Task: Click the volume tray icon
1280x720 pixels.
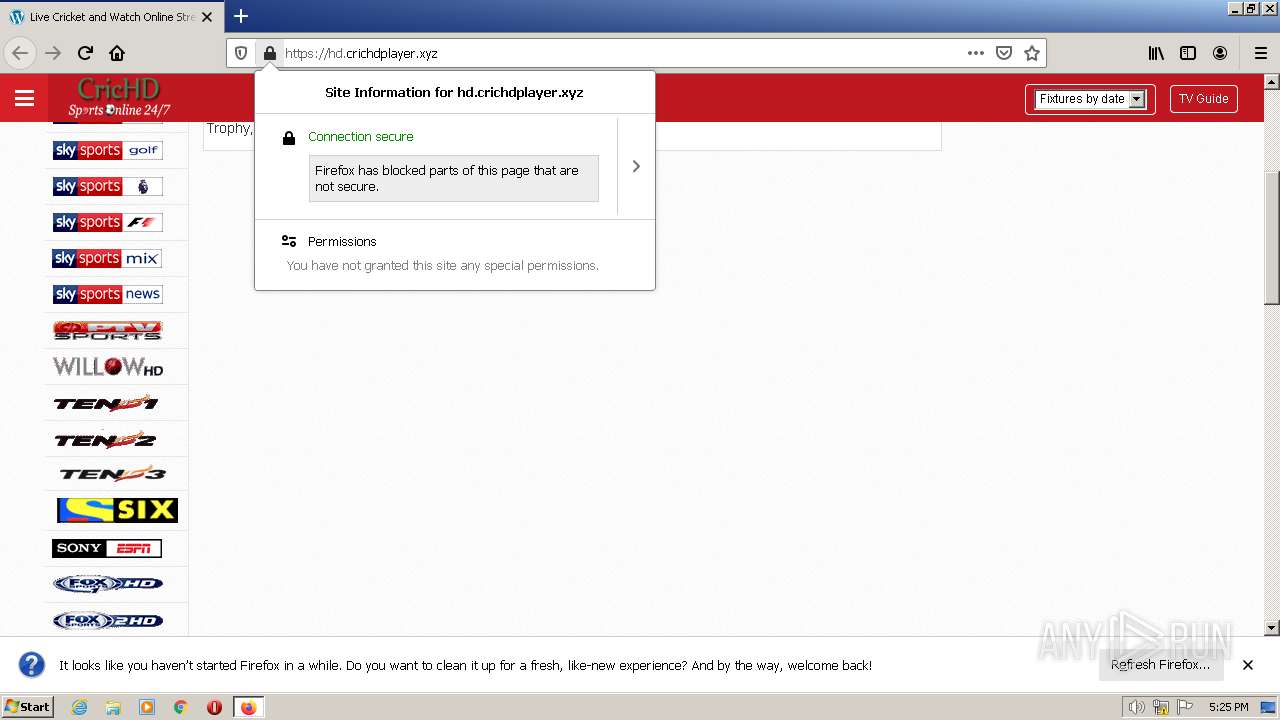Action: click(x=1136, y=707)
